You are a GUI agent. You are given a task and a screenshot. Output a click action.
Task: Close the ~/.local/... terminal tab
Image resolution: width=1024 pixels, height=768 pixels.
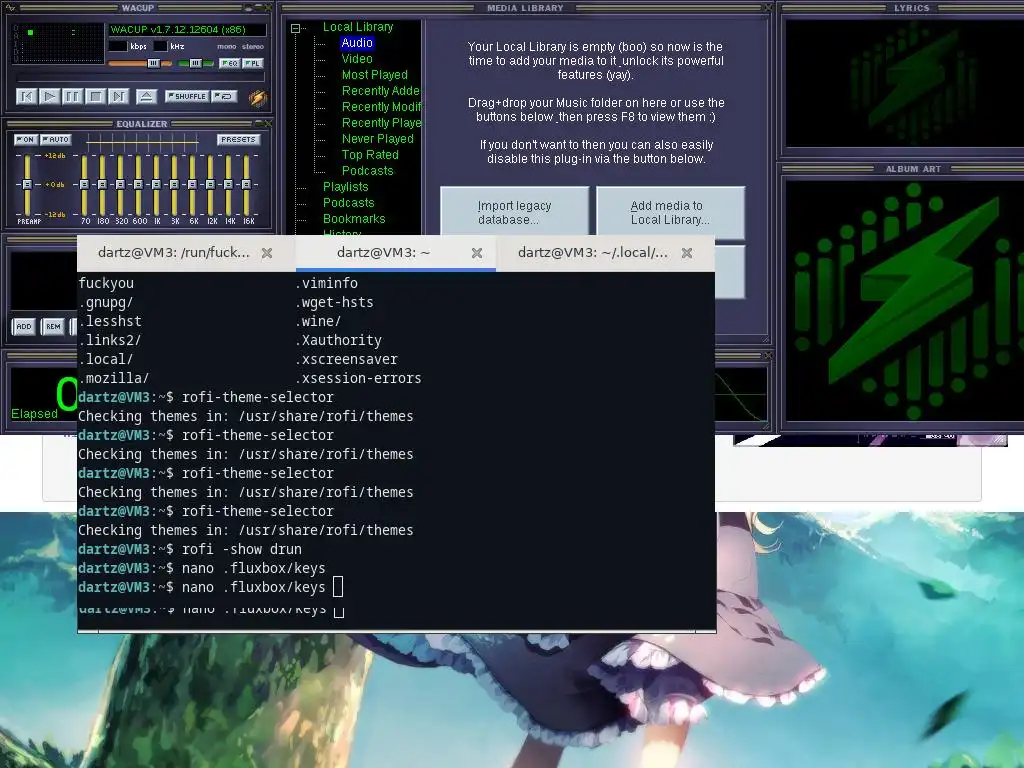coord(686,253)
